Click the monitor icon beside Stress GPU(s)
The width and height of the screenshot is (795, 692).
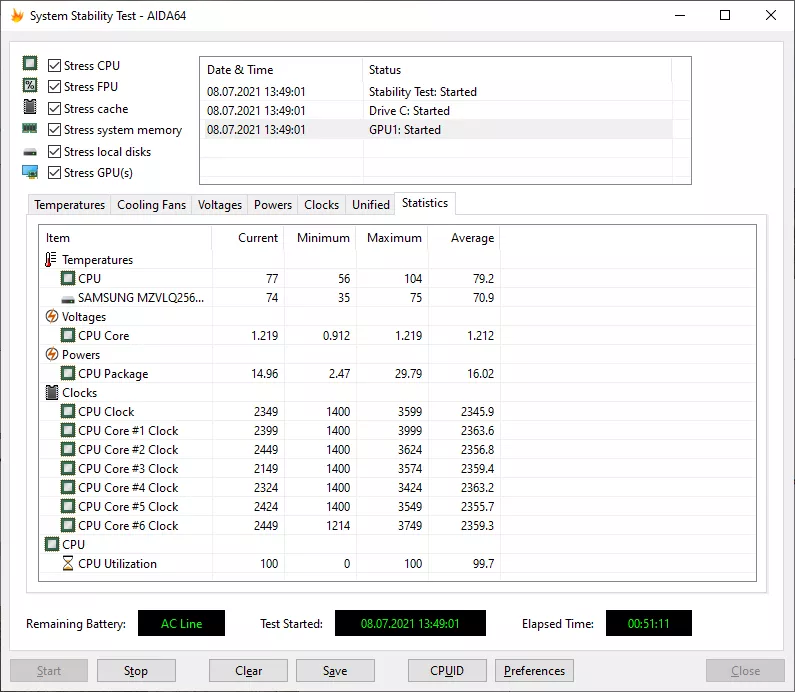(x=30, y=172)
